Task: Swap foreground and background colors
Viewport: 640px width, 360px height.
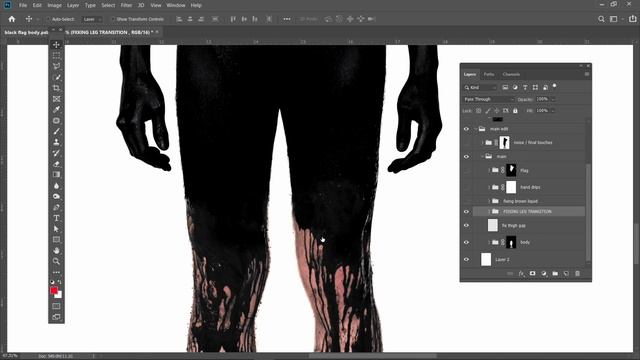Action: click(60, 282)
